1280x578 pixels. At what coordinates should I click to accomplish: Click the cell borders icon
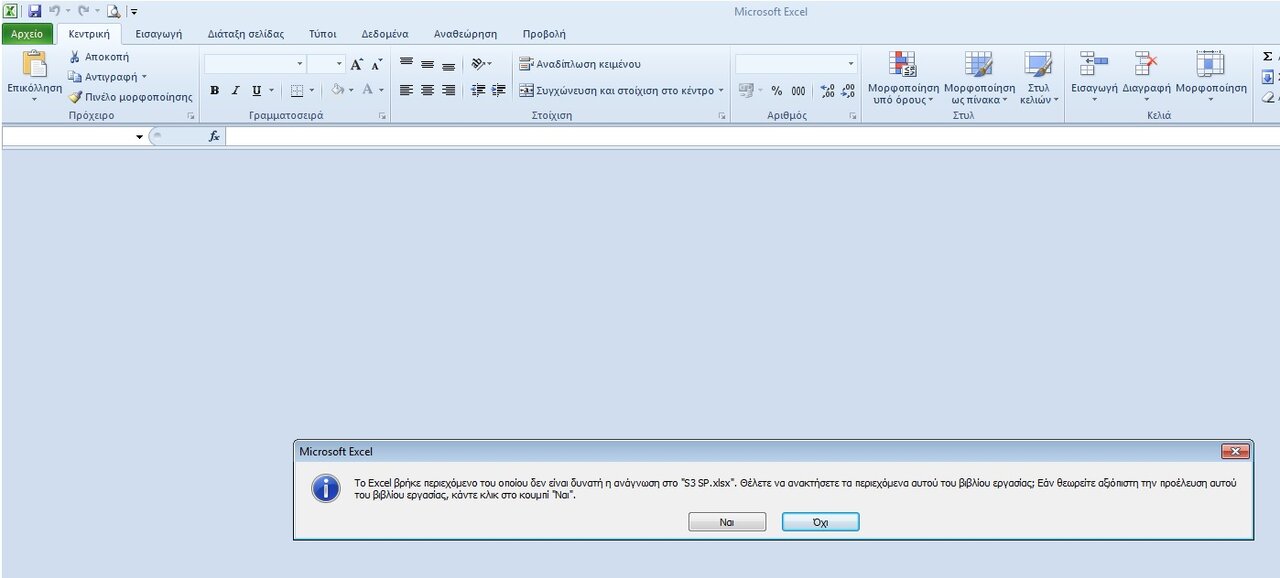coord(297,90)
